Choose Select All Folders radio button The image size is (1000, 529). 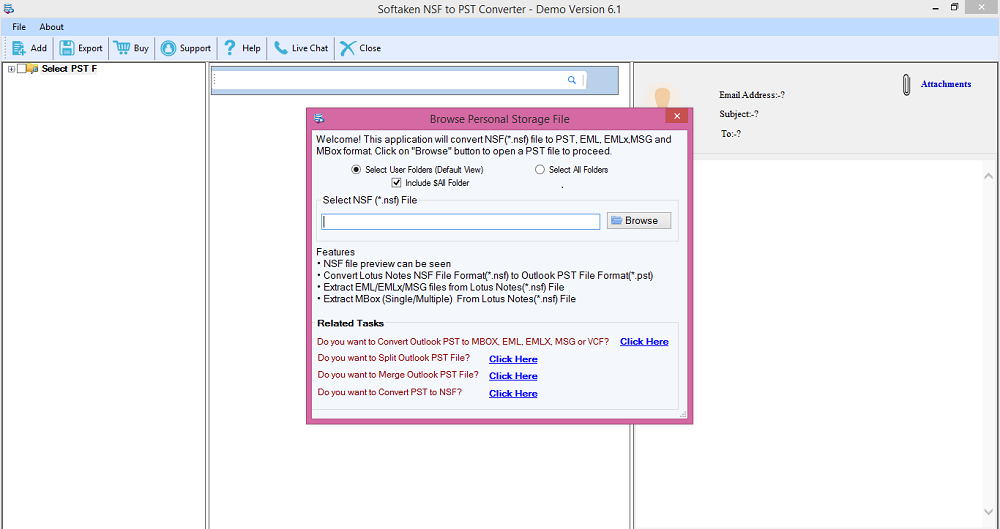point(540,170)
